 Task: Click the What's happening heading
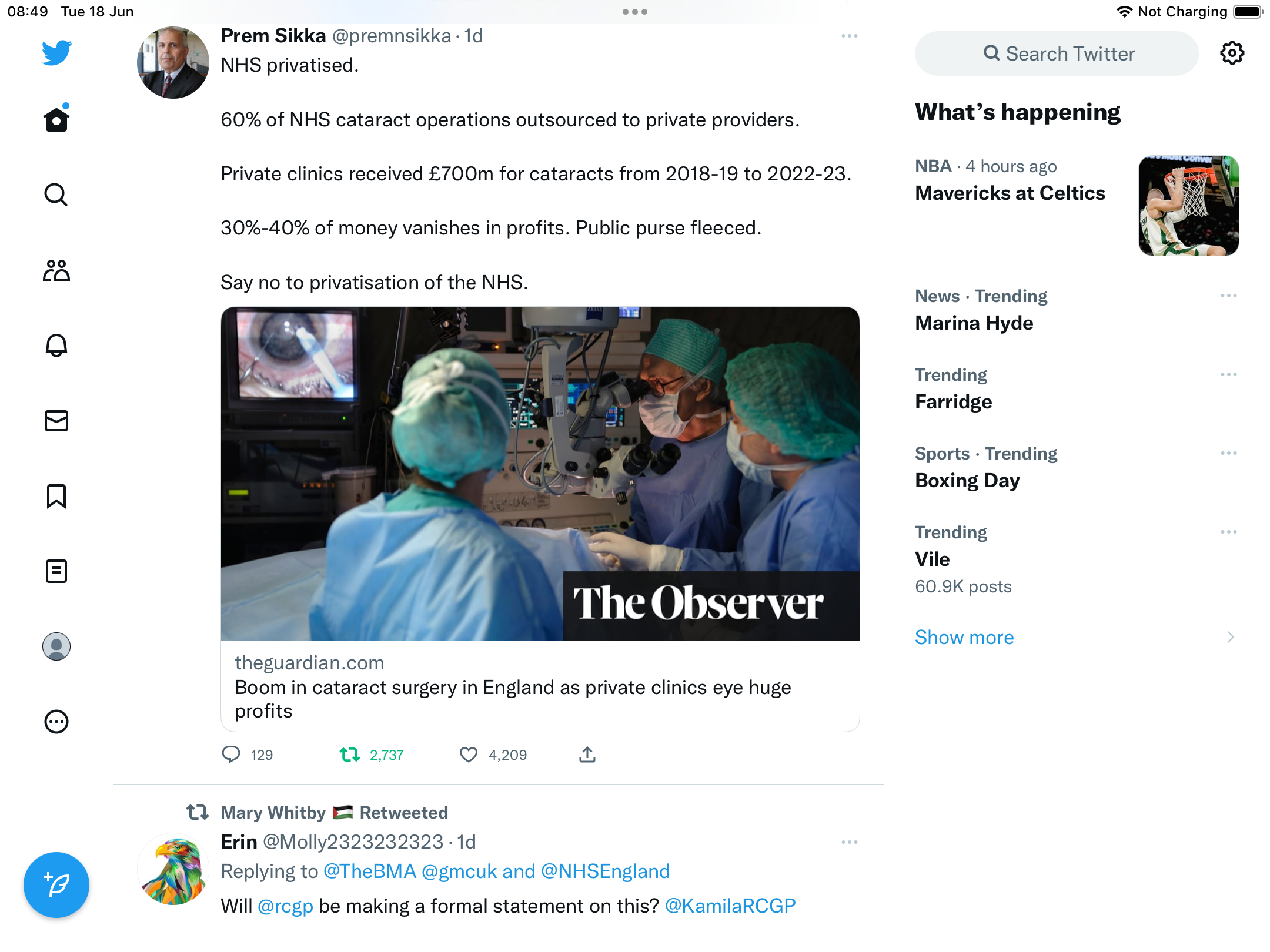[x=1018, y=112]
